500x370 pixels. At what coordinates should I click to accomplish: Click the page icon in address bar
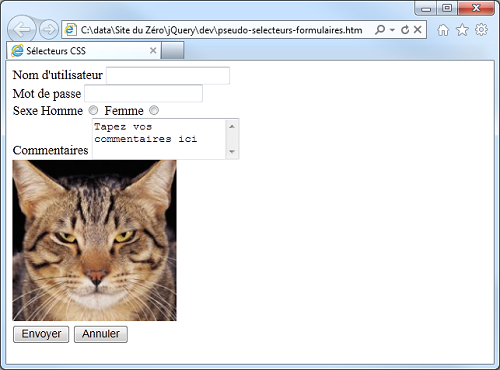pyautogui.click(x=70, y=30)
